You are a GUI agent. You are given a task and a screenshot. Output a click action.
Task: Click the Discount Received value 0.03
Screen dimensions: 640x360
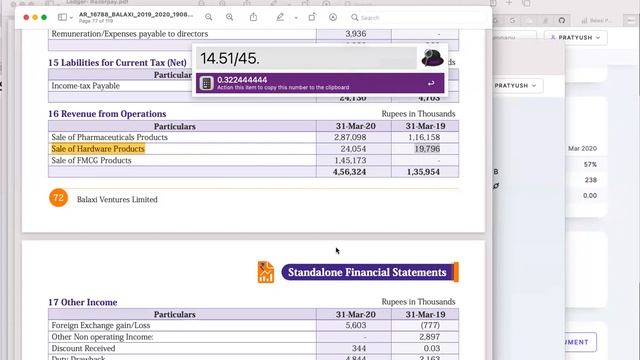432,348
